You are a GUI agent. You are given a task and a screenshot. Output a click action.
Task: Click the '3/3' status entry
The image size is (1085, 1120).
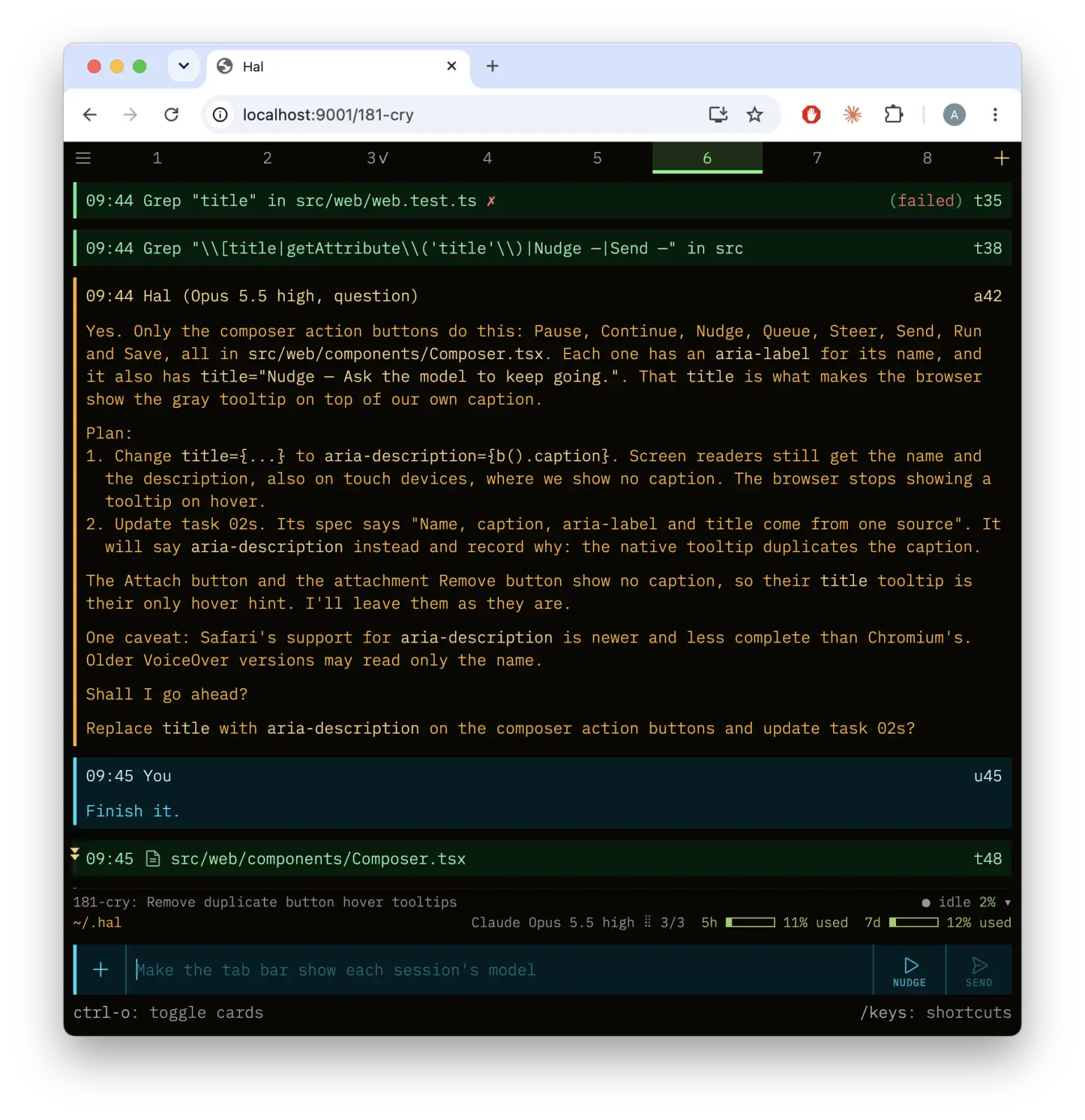click(x=672, y=923)
